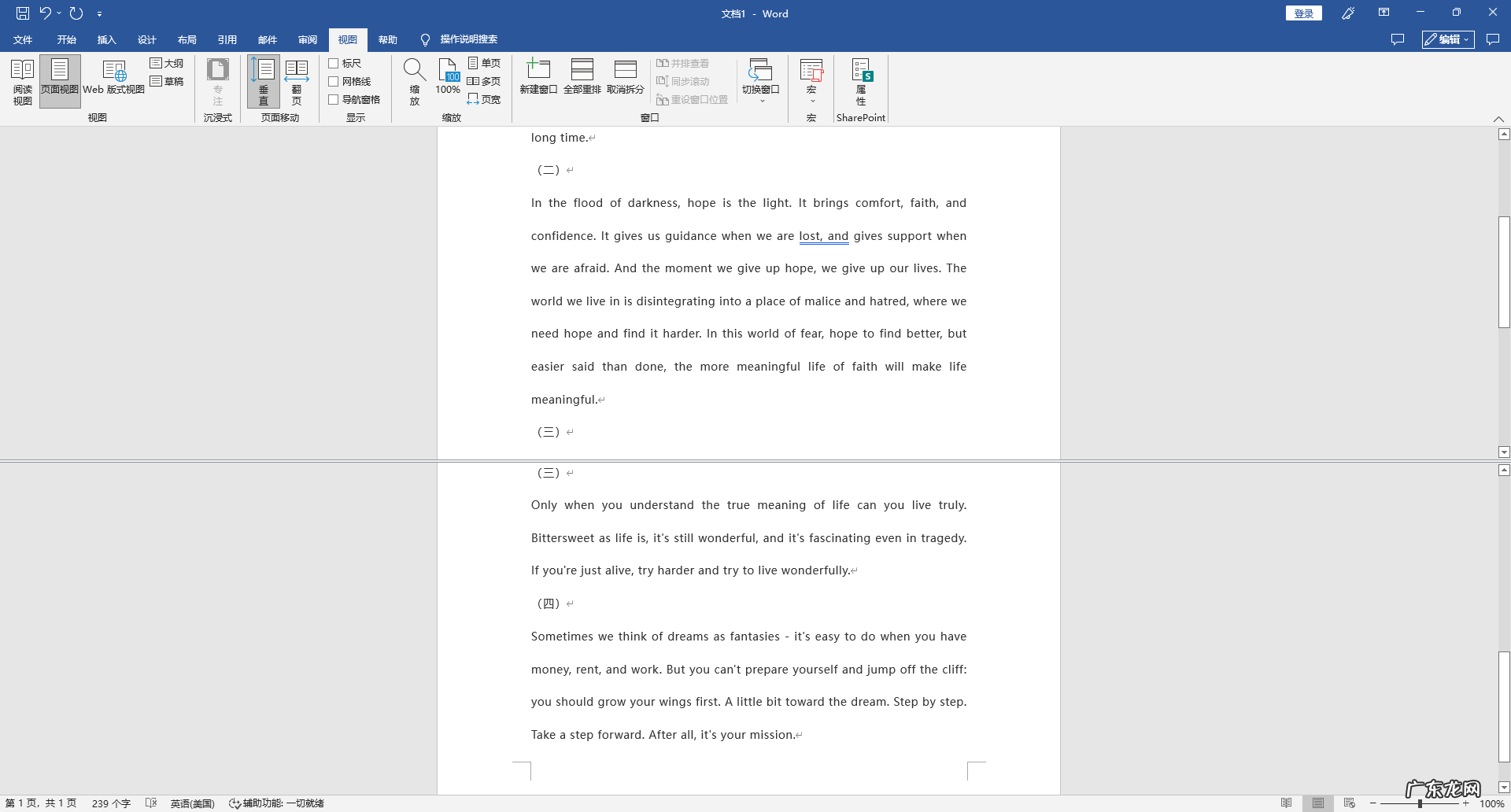The height and width of the screenshot is (812, 1511).
Task: Click the 登录 sign-in button
Action: click(x=1304, y=13)
